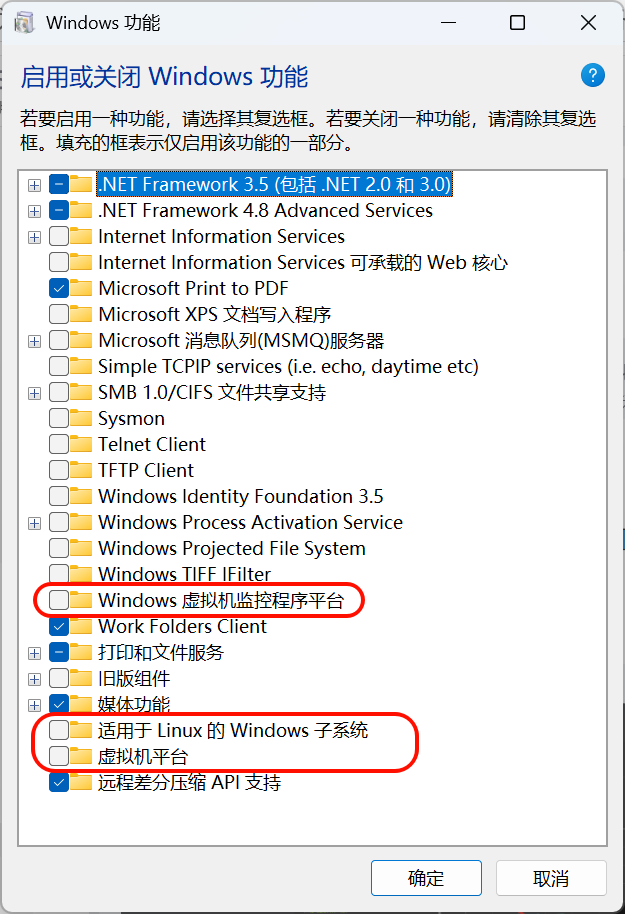
Task: Uncheck Work Folders Client checkbox
Action: [x=59, y=626]
